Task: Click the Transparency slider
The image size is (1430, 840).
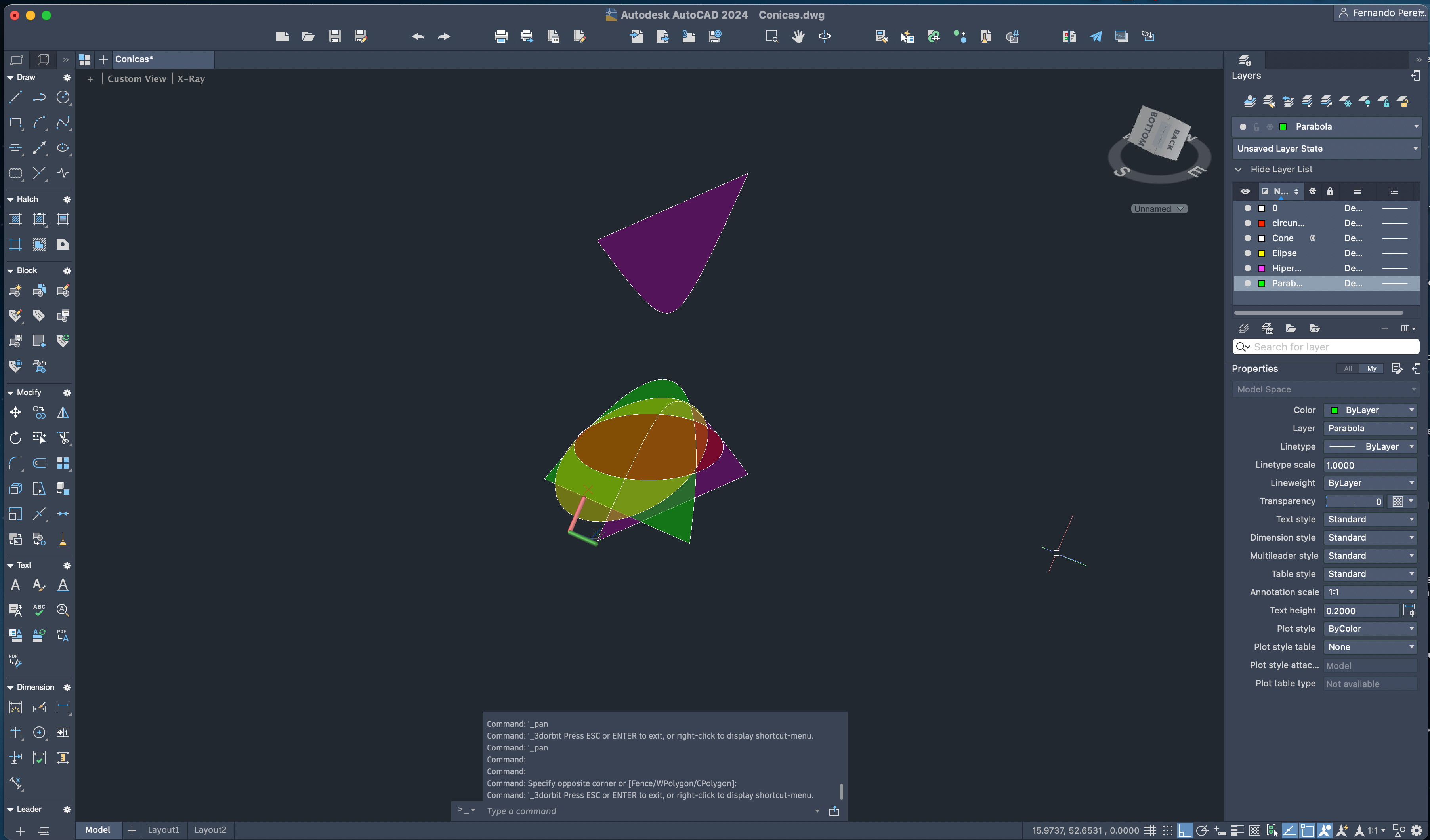Action: pos(1354,501)
